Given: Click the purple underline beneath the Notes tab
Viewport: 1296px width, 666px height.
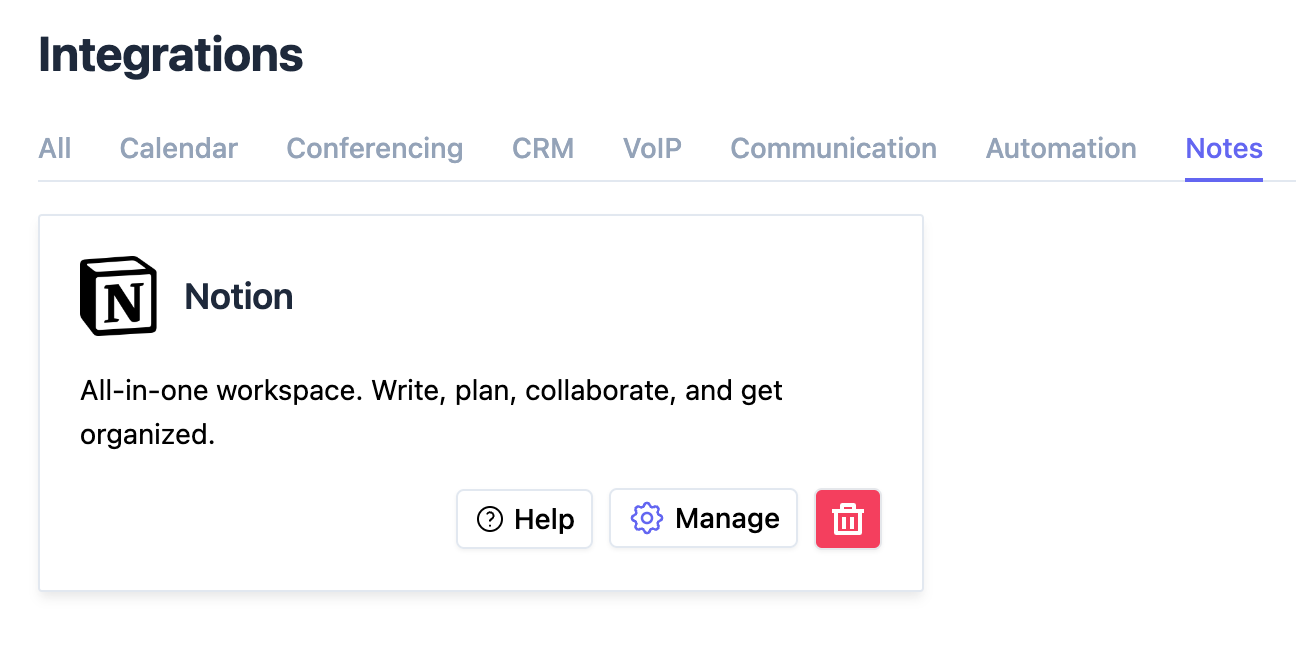Looking at the screenshot, I should coord(1224,180).
